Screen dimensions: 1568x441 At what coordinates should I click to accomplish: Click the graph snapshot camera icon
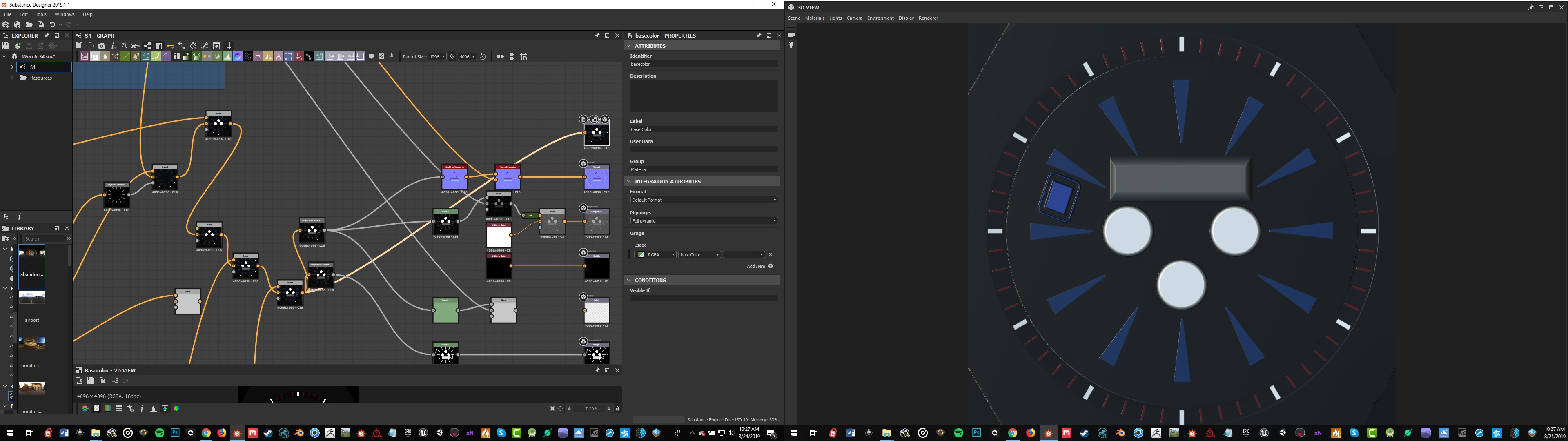click(x=102, y=46)
